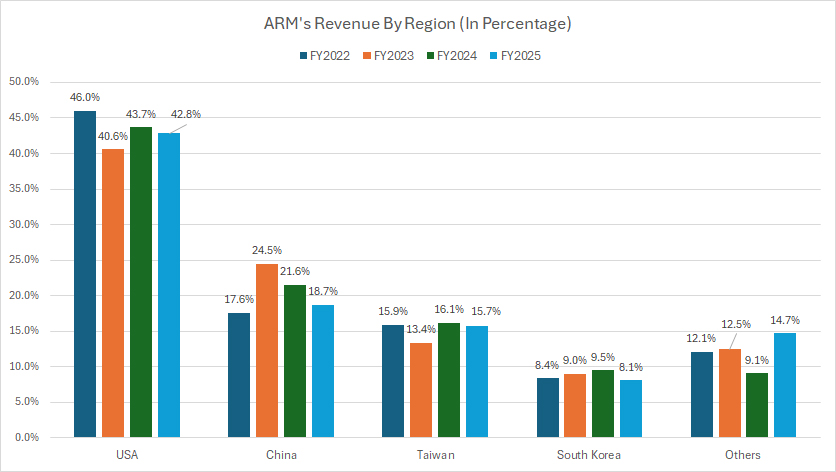Viewport: 836px width, 472px height.
Task: Select the China FY2025 light blue bar
Action: [323, 371]
